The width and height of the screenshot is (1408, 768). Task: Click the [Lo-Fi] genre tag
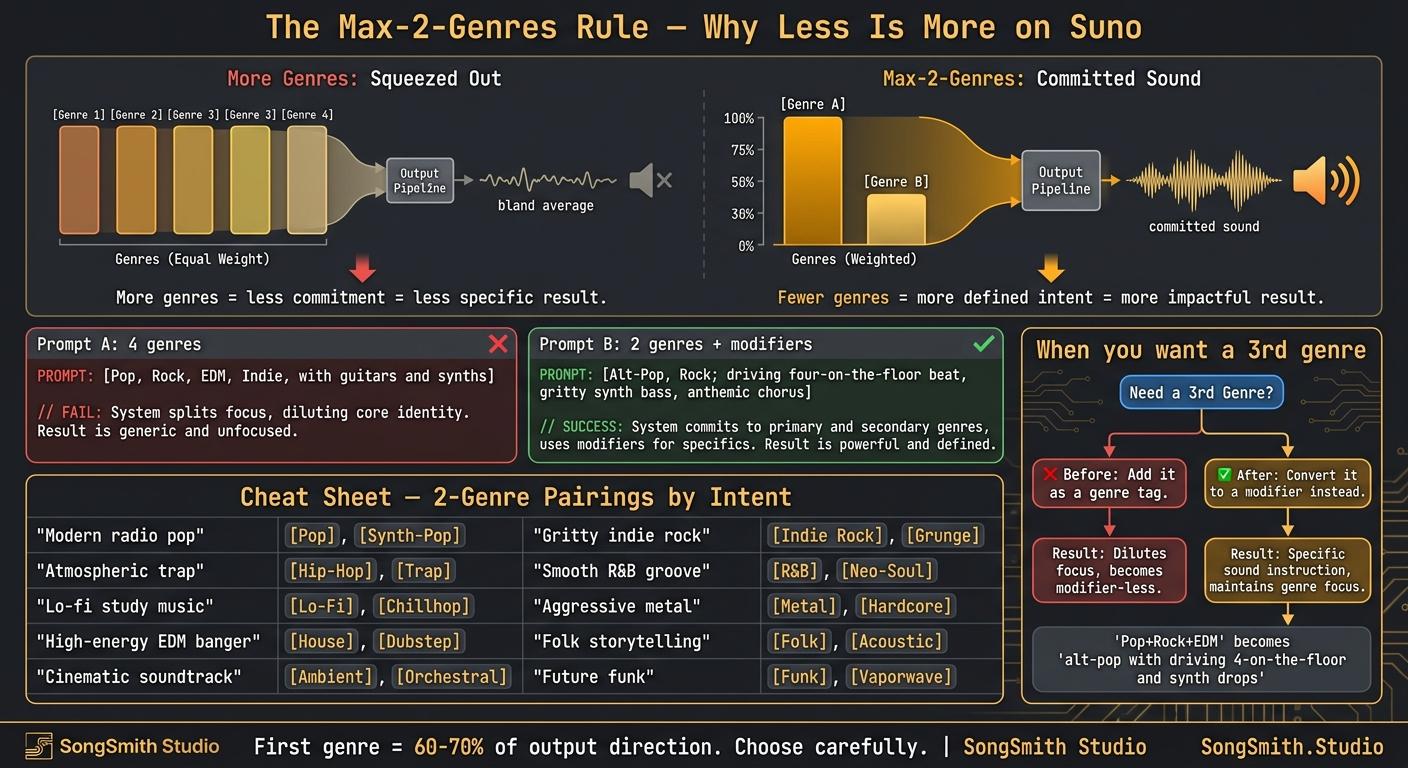tap(321, 606)
